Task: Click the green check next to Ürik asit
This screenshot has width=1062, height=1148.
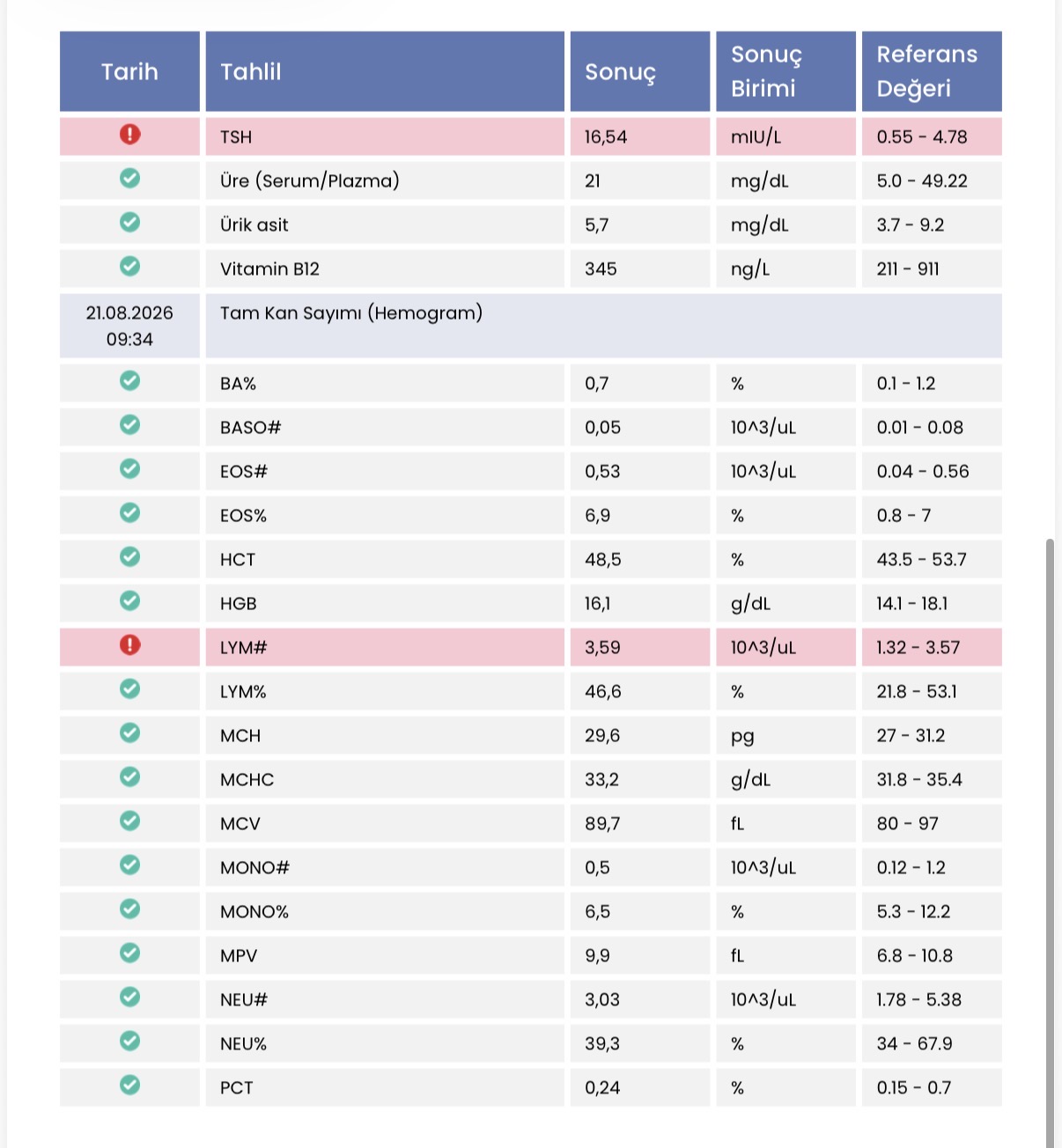Action: [x=129, y=222]
